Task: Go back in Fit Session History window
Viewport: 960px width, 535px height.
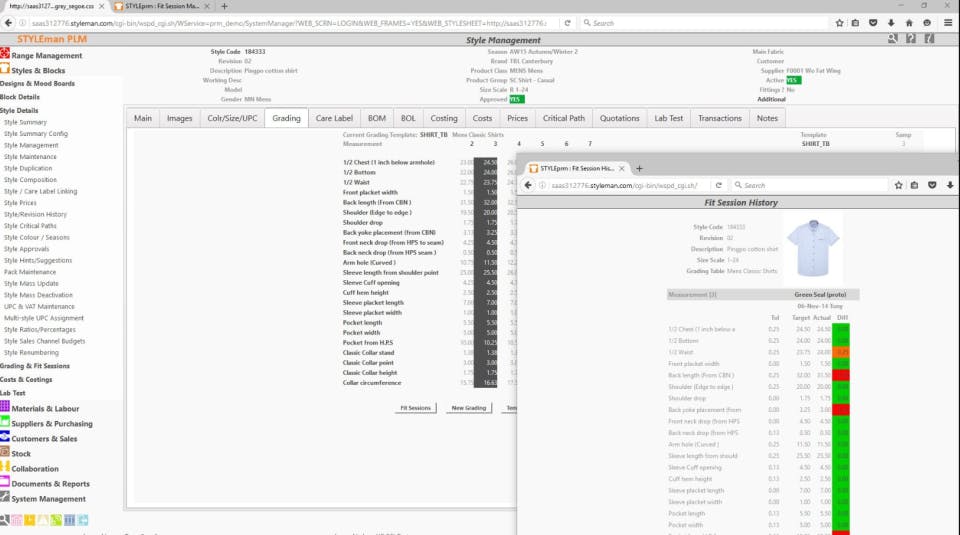Action: [x=528, y=185]
